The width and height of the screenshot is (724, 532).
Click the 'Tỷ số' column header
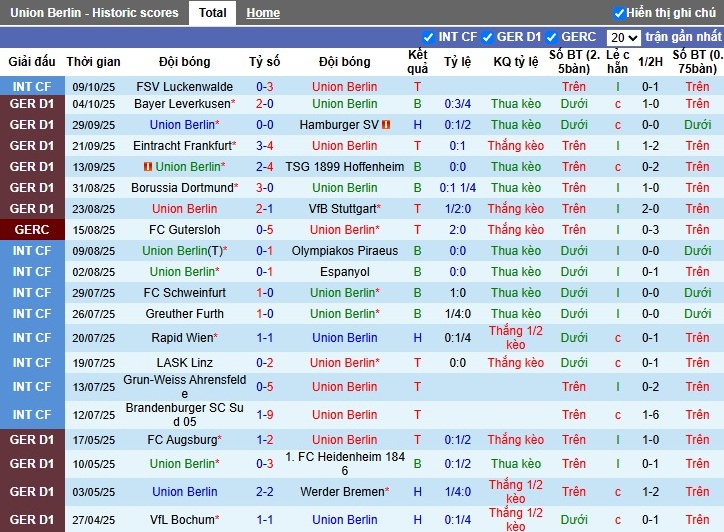tap(265, 62)
